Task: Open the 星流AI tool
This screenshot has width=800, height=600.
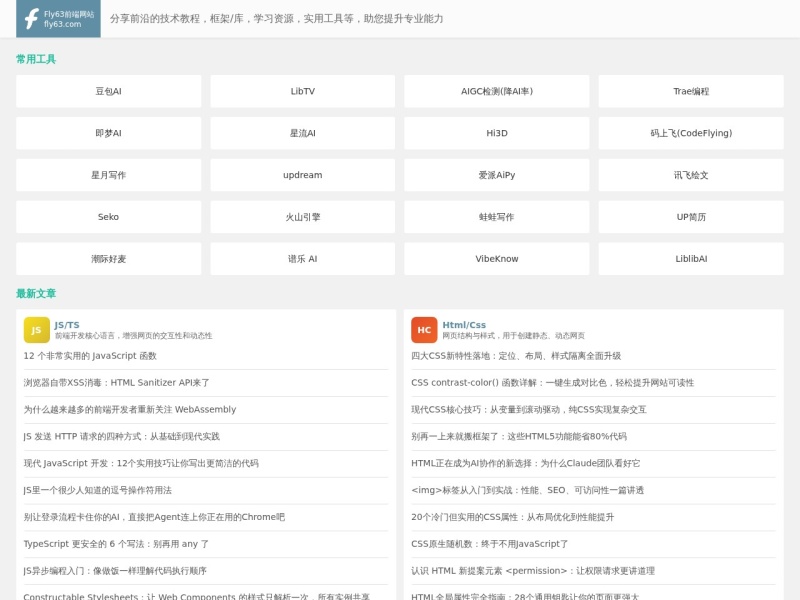Action: 303,133
